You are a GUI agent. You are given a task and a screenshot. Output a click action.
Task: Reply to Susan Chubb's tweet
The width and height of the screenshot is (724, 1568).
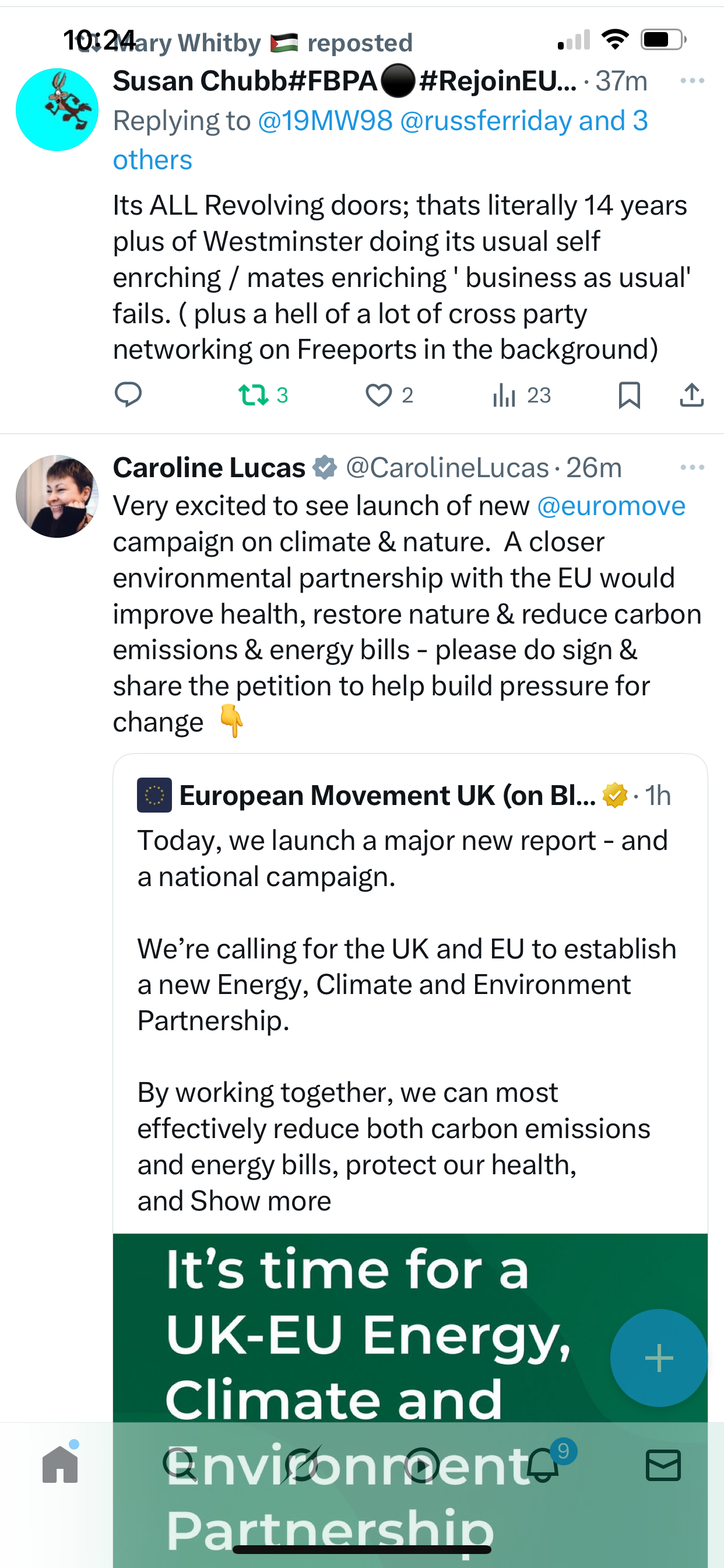point(128,395)
